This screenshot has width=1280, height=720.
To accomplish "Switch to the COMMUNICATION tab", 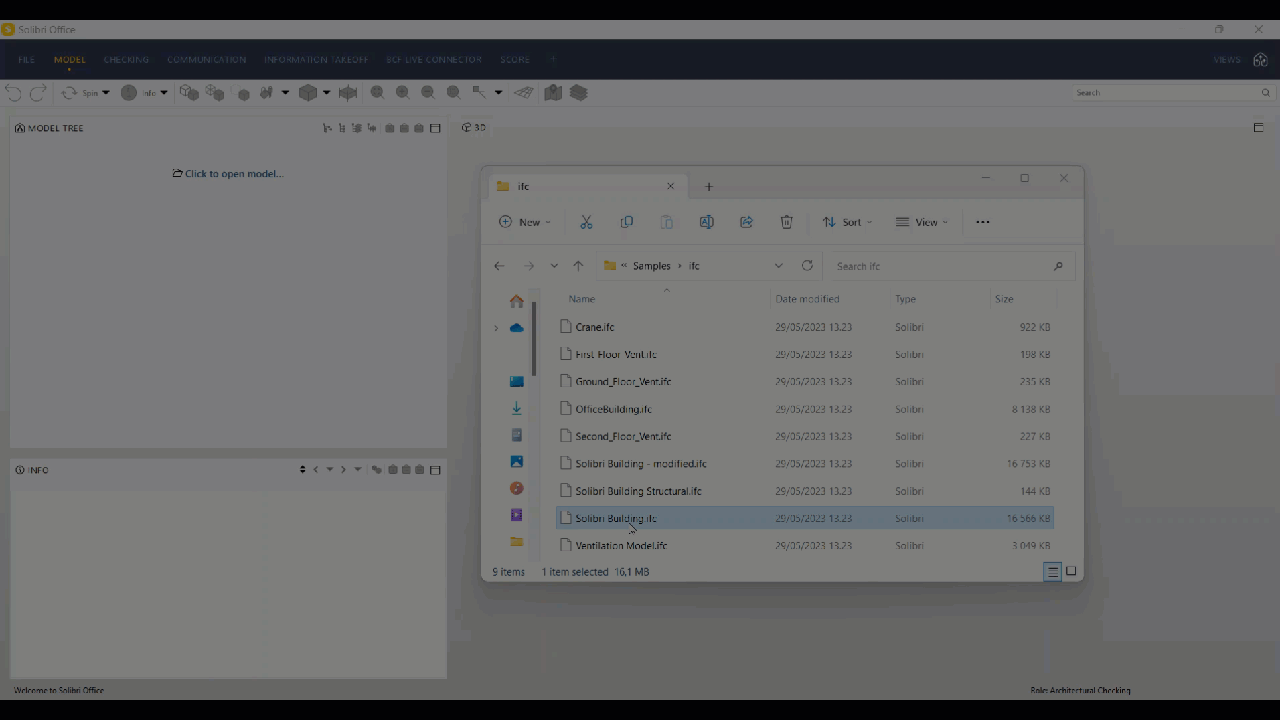I will tap(207, 60).
